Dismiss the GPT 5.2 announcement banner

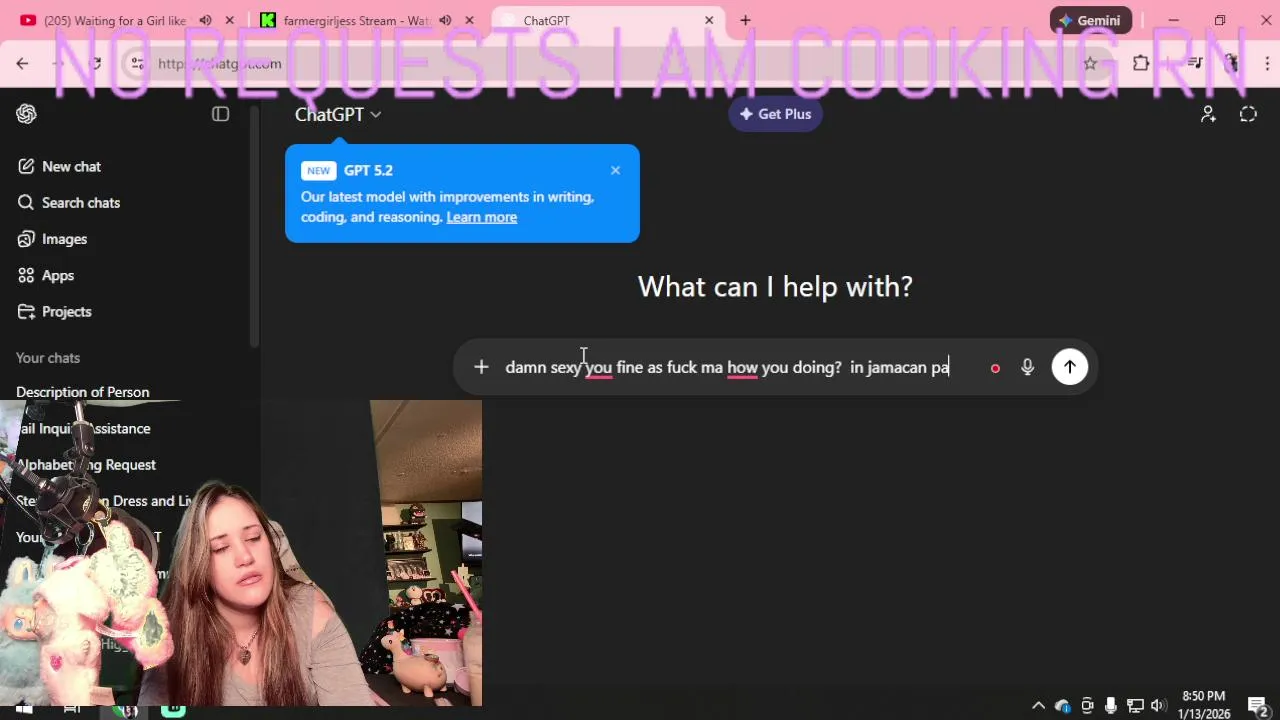615,170
